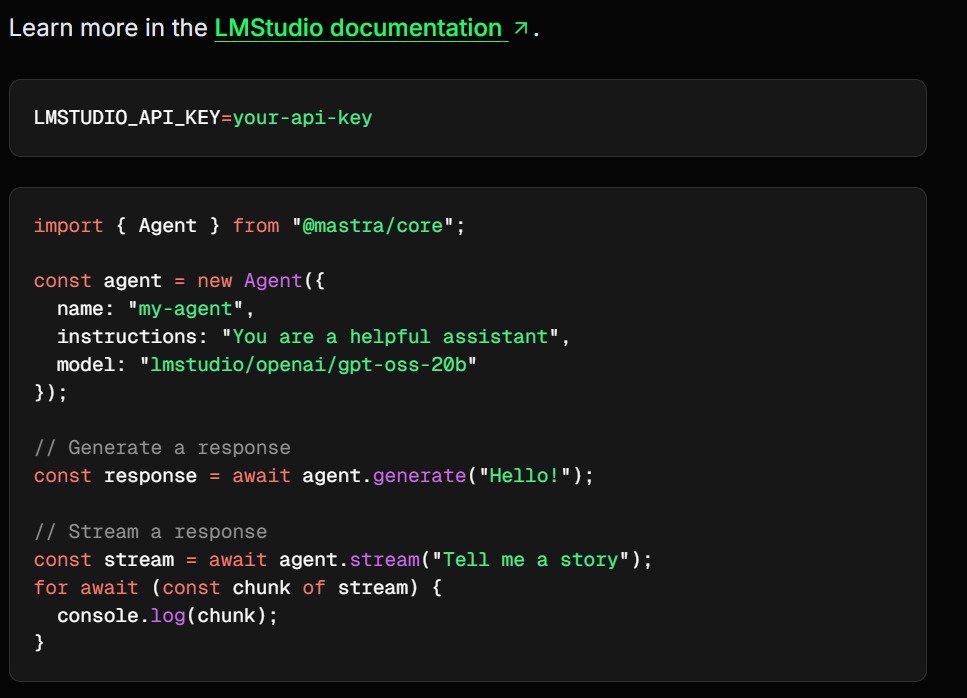Click the your-api-key value text

pos(303,118)
